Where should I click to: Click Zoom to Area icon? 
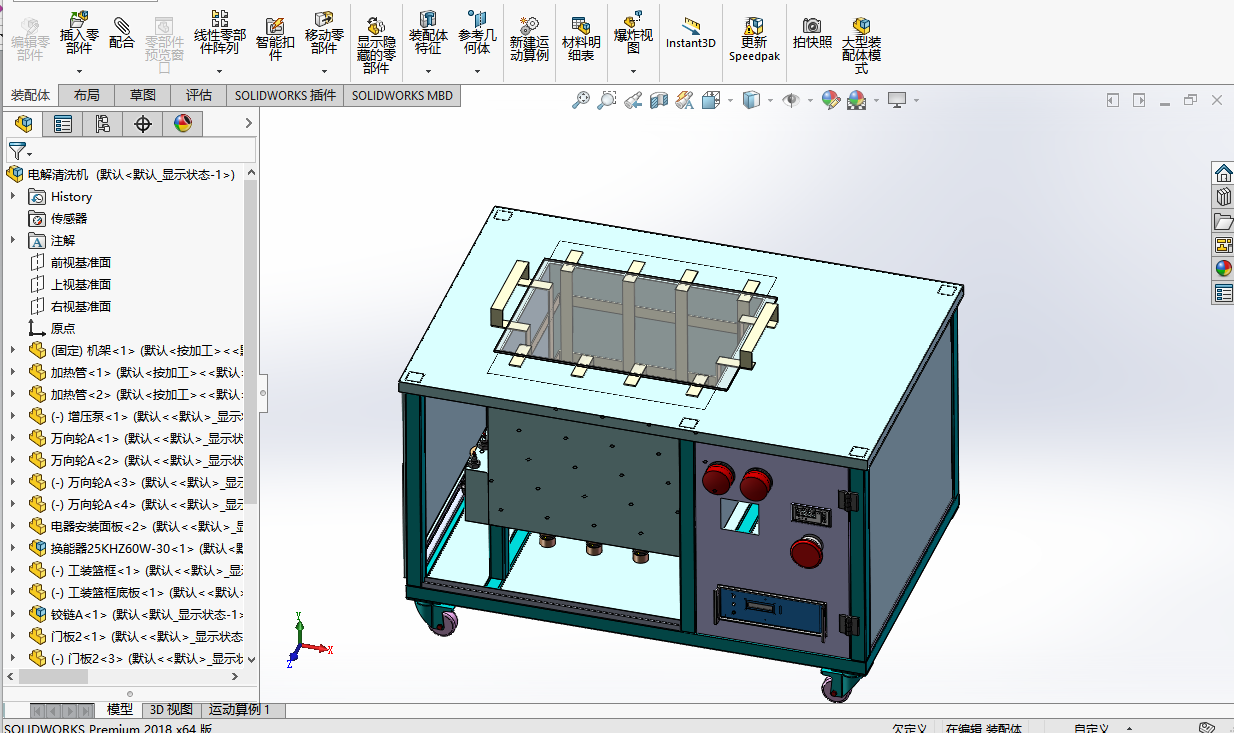coord(607,100)
